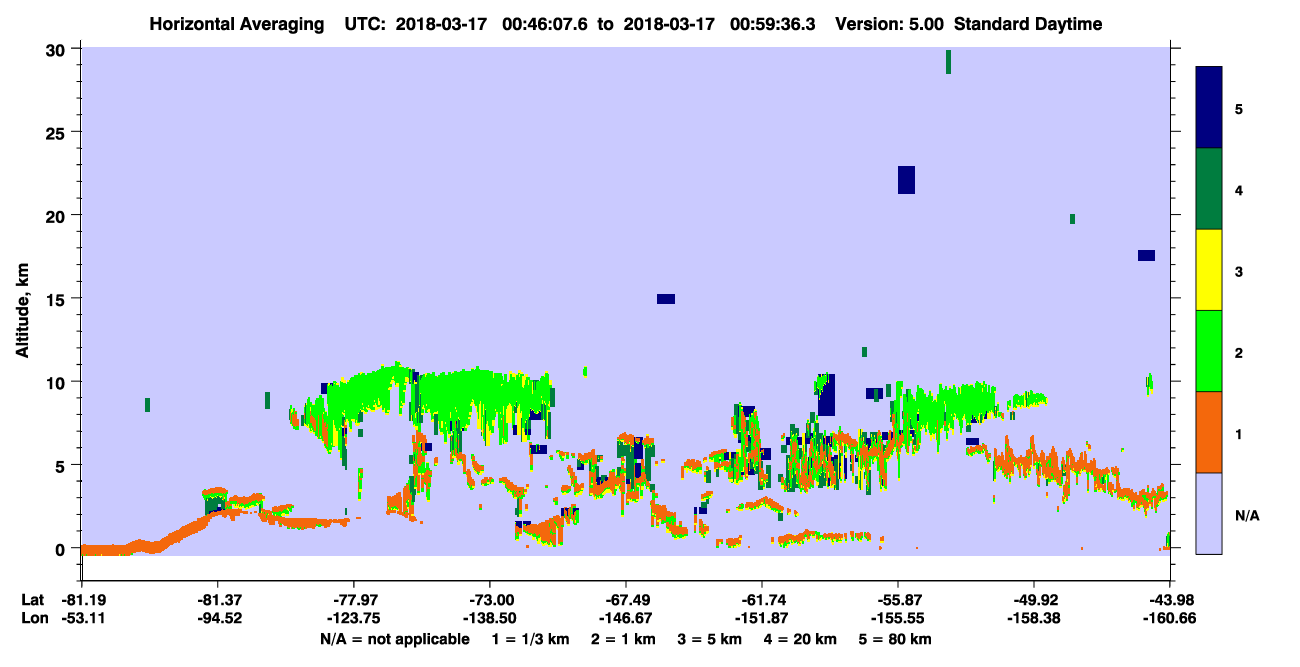Click the y-axis tick label '30'
Viewport: 1300px width, 667px height.
click(58, 49)
